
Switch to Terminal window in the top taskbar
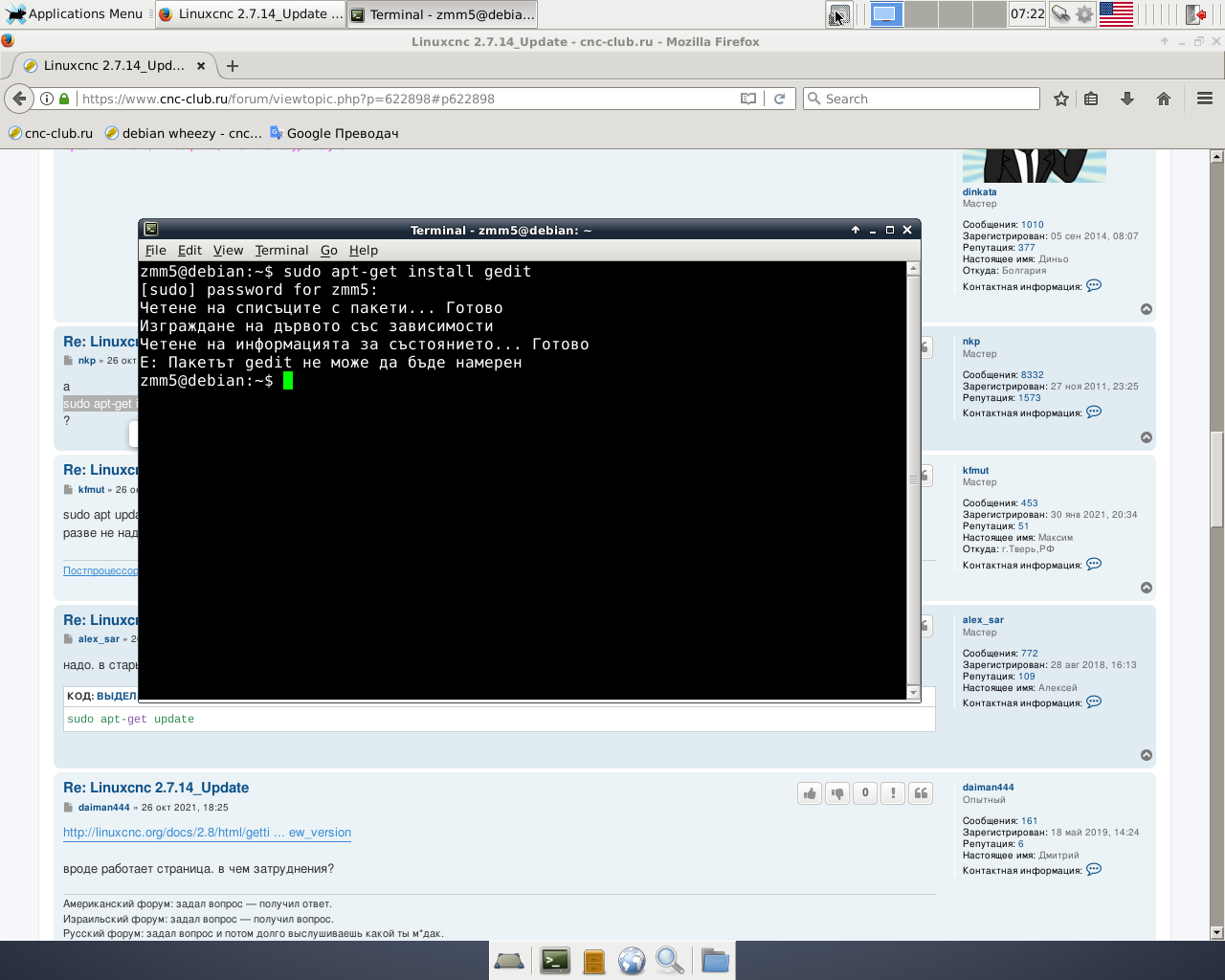pyautogui.click(x=442, y=14)
